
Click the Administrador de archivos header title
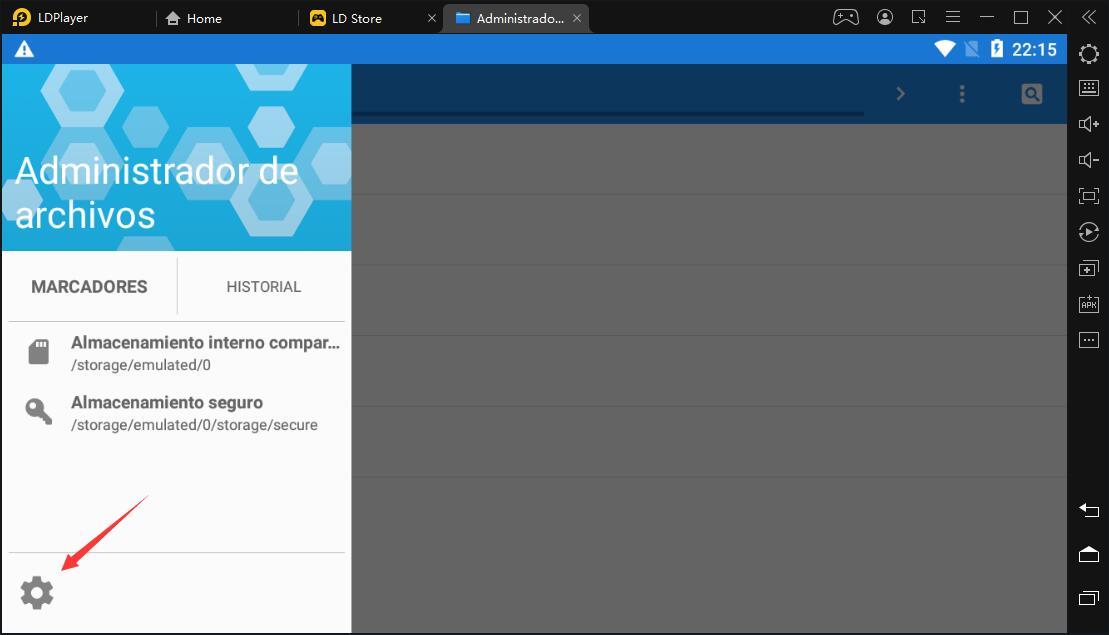click(156, 193)
